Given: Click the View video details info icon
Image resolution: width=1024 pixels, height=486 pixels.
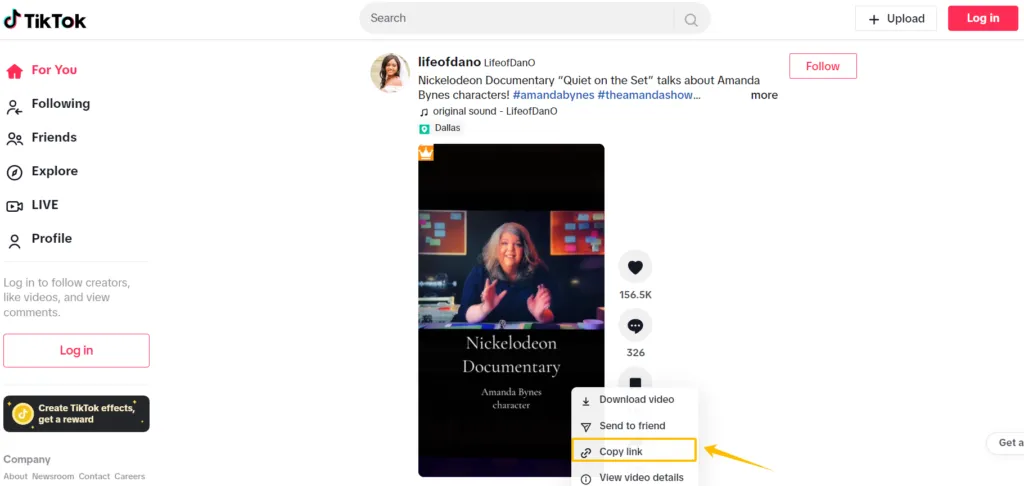Looking at the screenshot, I should click(x=586, y=479).
